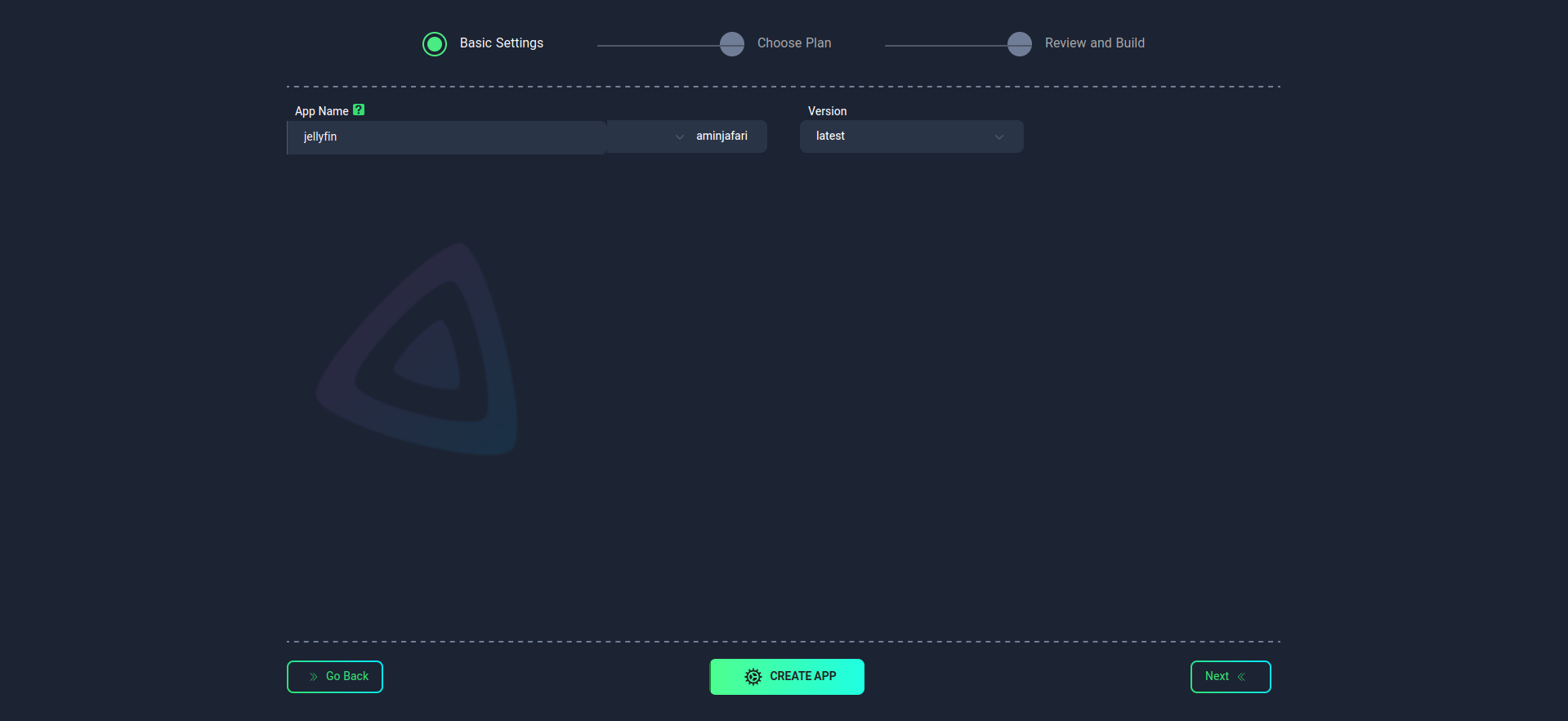Open the aminjafari namespace dropdown
Image resolution: width=1568 pixels, height=721 pixels.
(686, 137)
